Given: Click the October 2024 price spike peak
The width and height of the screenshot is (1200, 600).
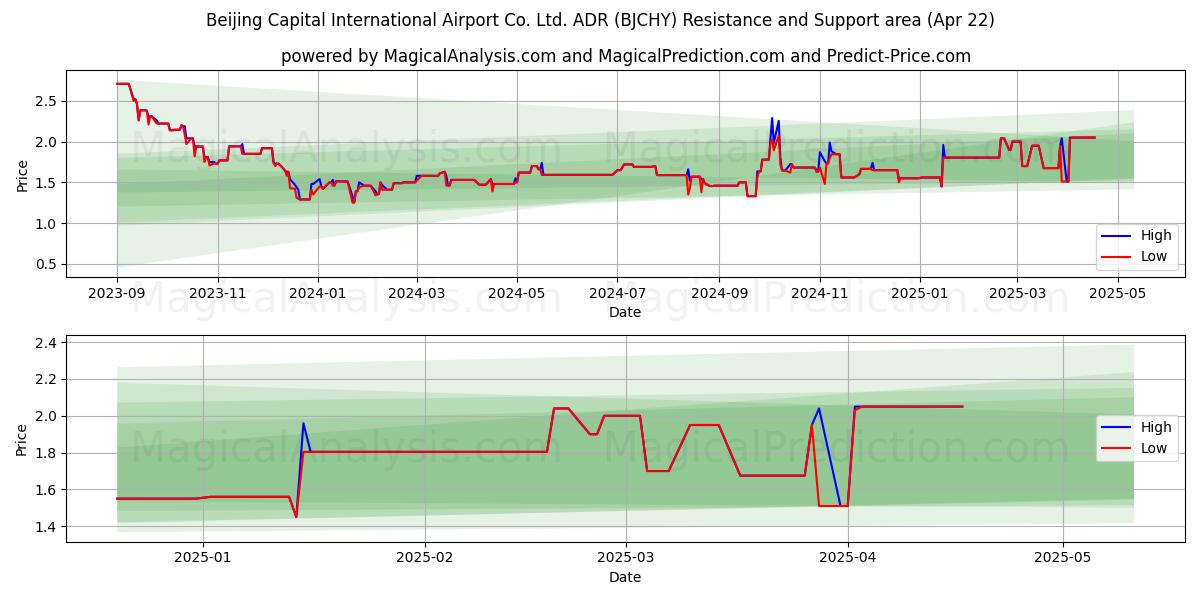Looking at the screenshot, I should pos(772,118).
